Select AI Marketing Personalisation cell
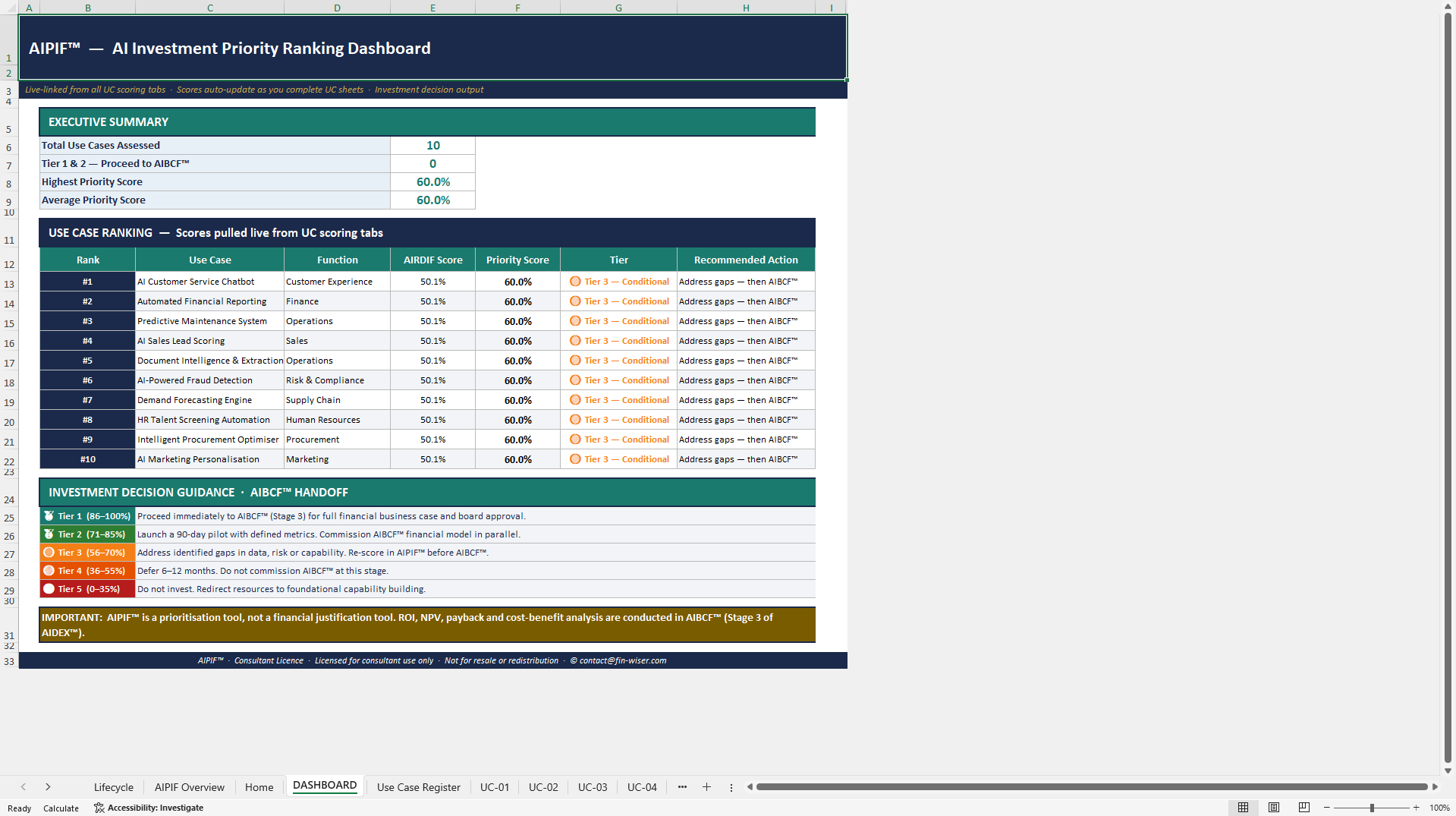Viewport: 1456px width, 816px height. (210, 459)
